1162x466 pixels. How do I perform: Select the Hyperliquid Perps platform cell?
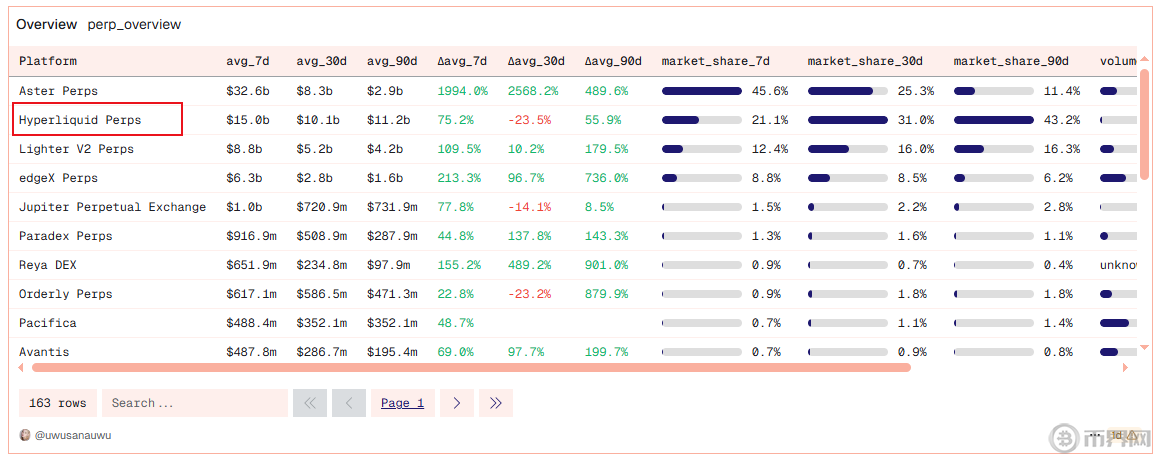[80, 120]
